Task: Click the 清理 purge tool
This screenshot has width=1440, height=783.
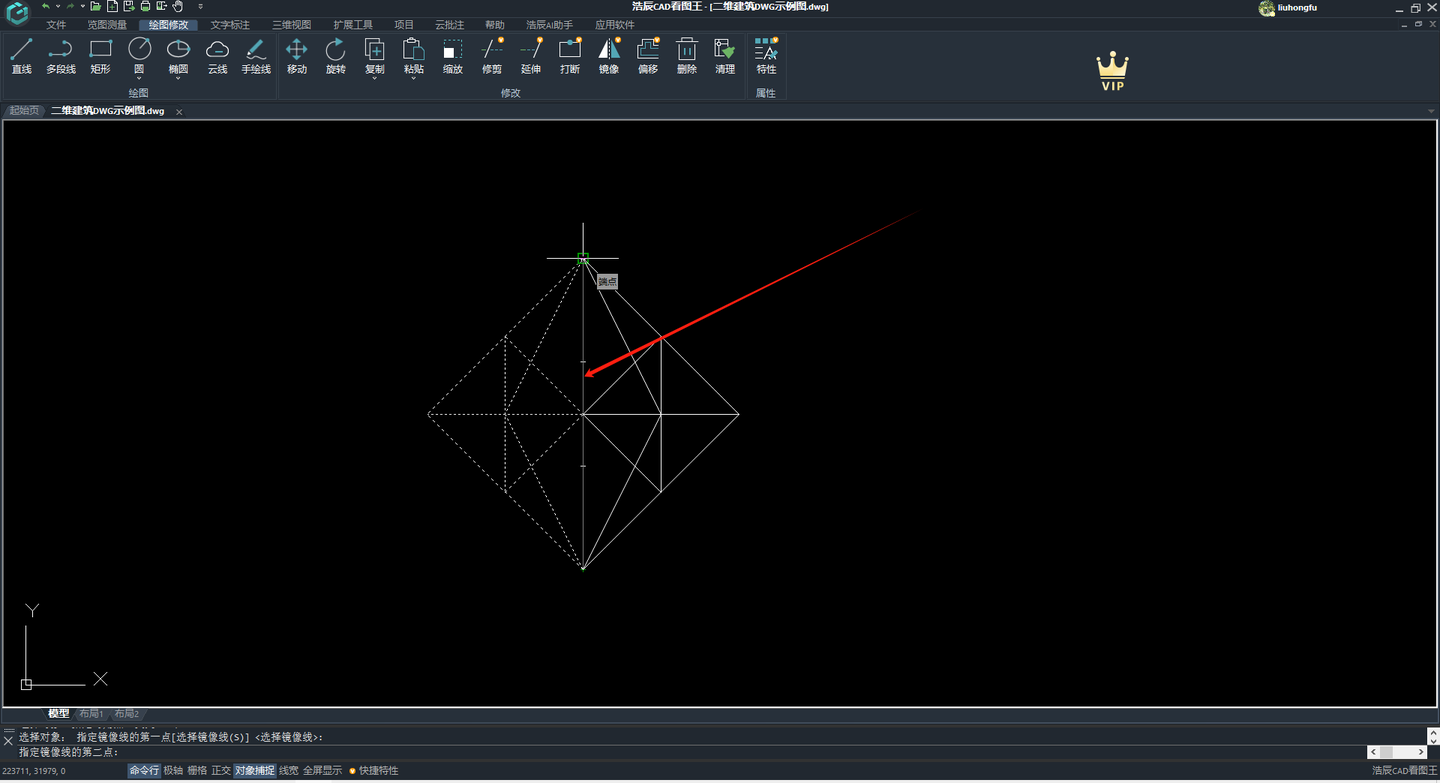Action: click(726, 56)
